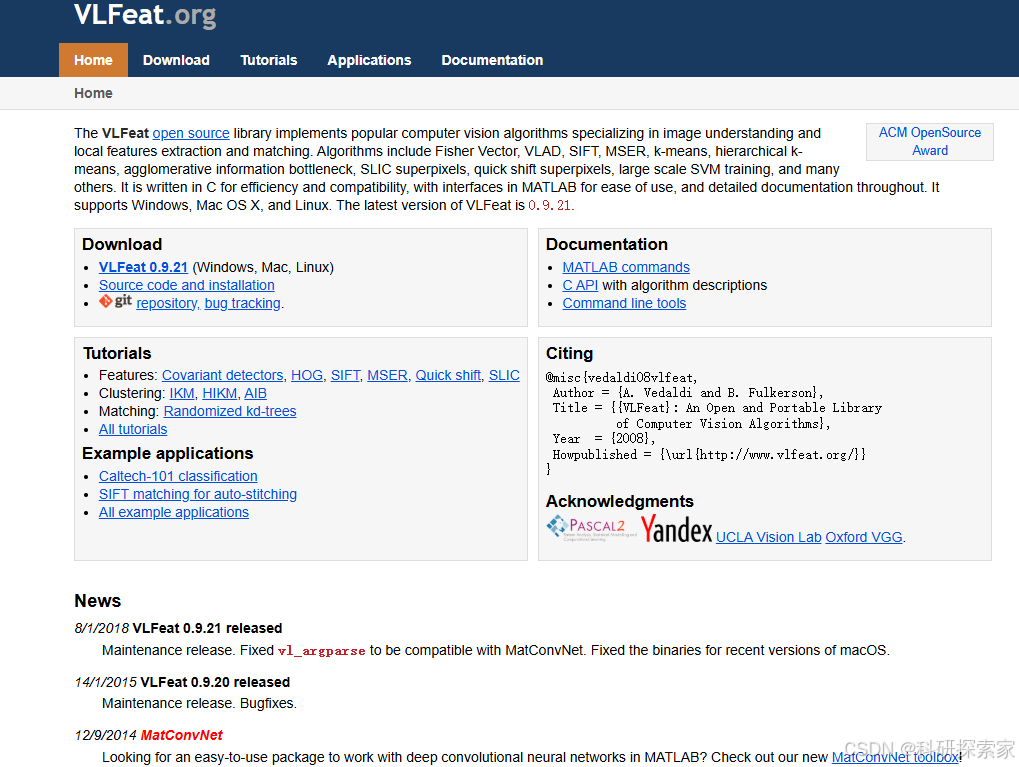
Task: Open the bug tracking link
Action: [242, 304]
